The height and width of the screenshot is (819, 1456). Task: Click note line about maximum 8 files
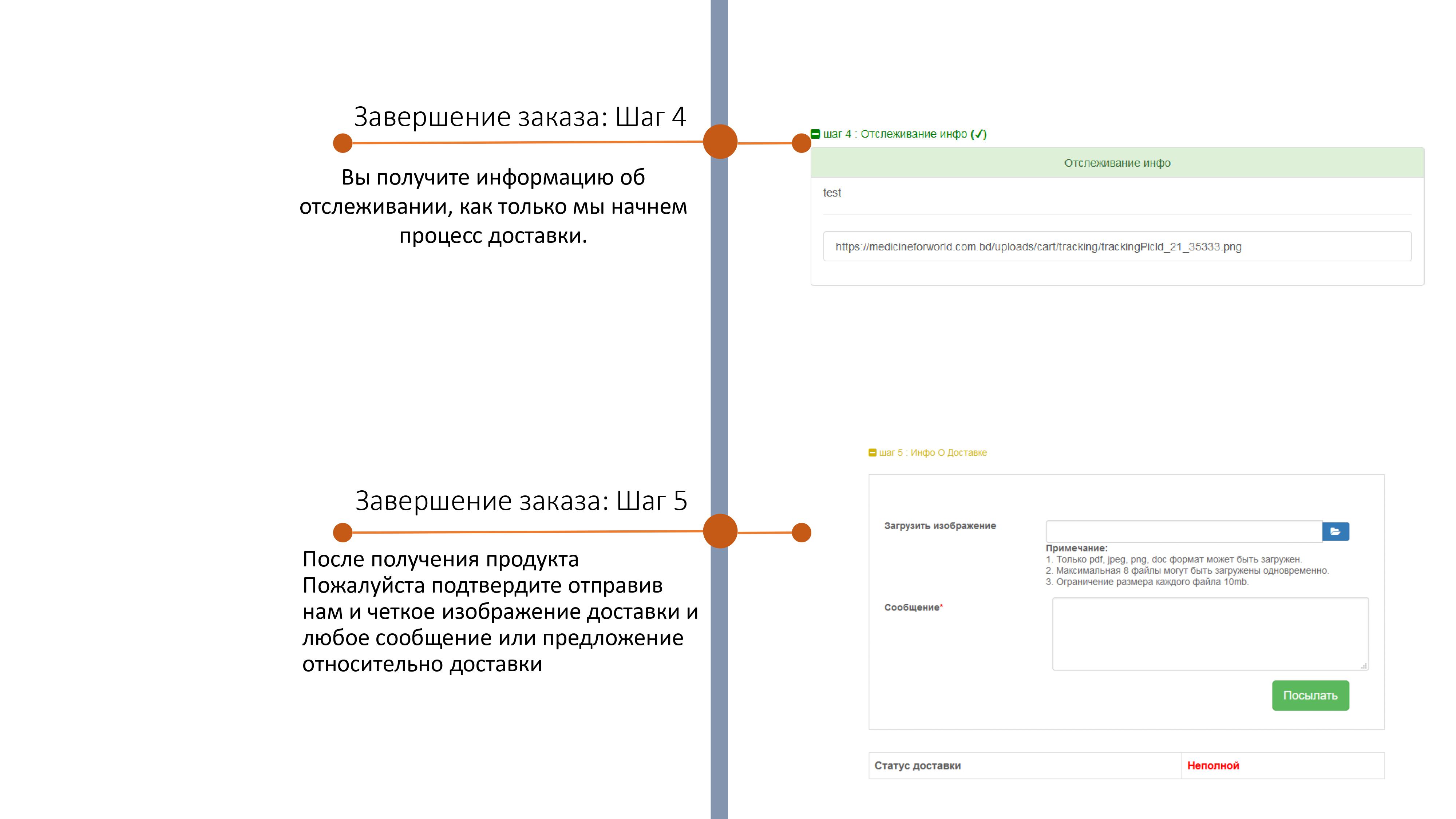point(1187,570)
